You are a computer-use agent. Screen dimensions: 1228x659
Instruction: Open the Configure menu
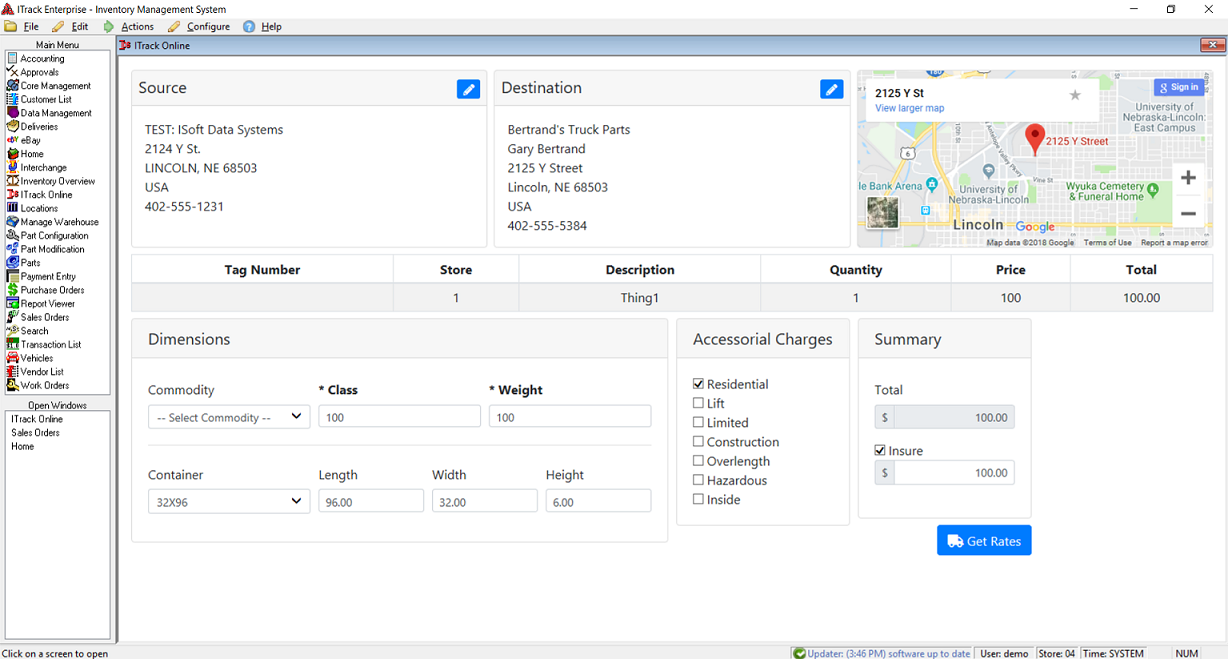(x=208, y=27)
